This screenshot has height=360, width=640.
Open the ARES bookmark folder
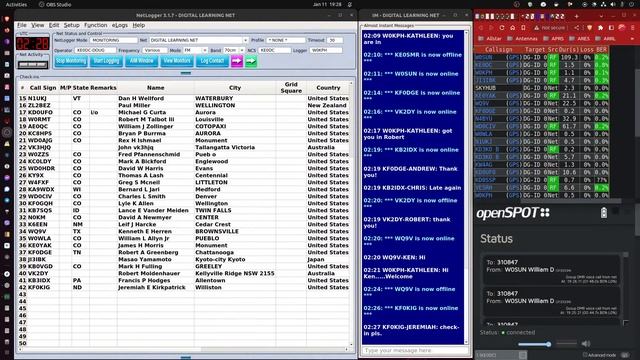pos(580,38)
